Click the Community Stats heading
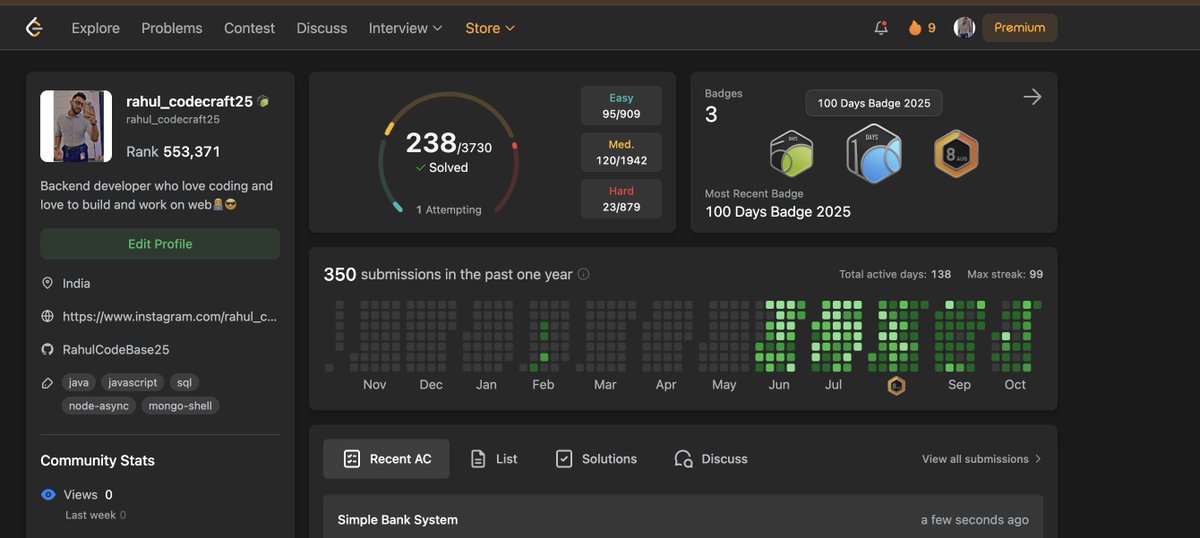 click(x=97, y=461)
